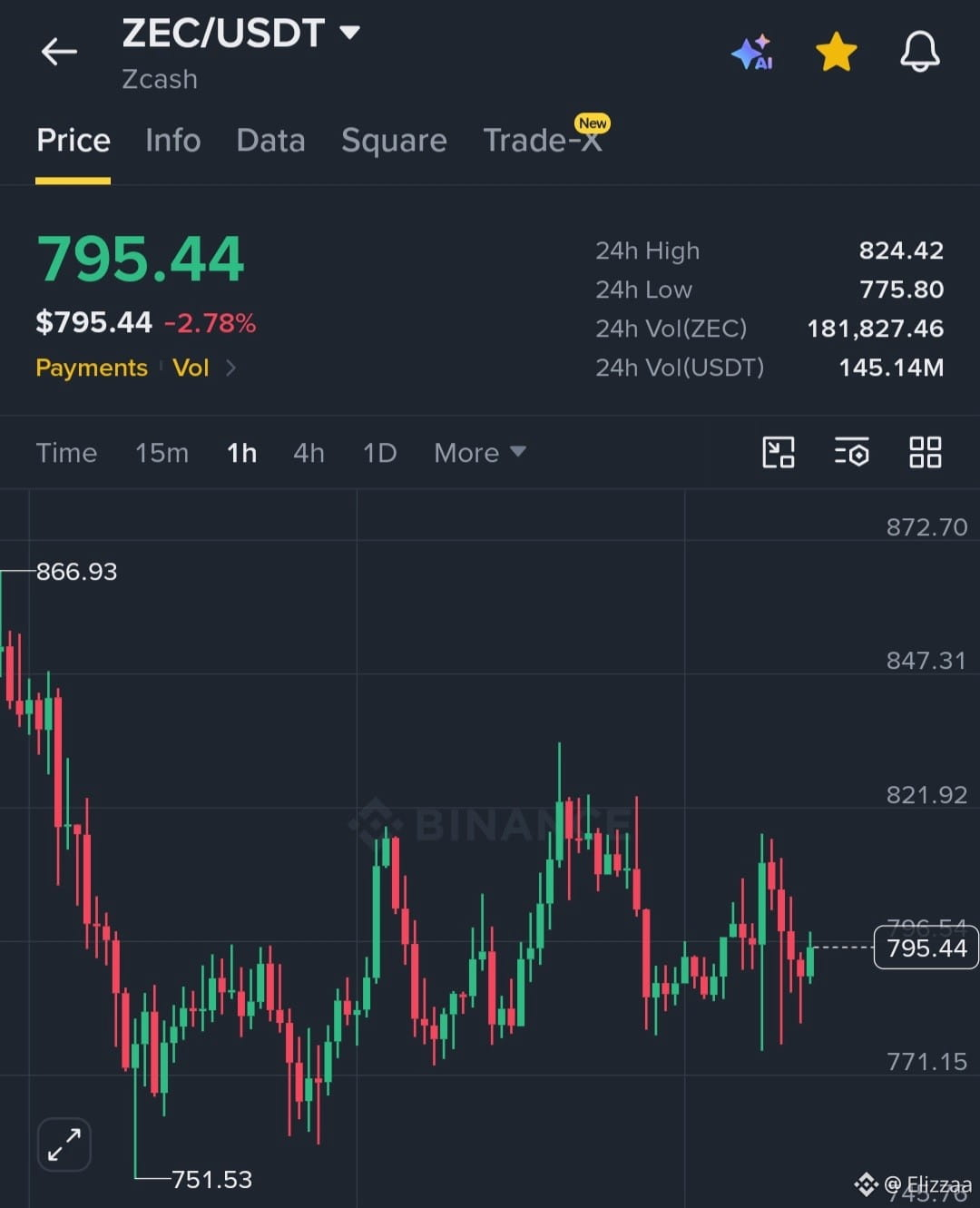Toggle the yellow favorite star
The height and width of the screenshot is (1208, 980).
(836, 52)
